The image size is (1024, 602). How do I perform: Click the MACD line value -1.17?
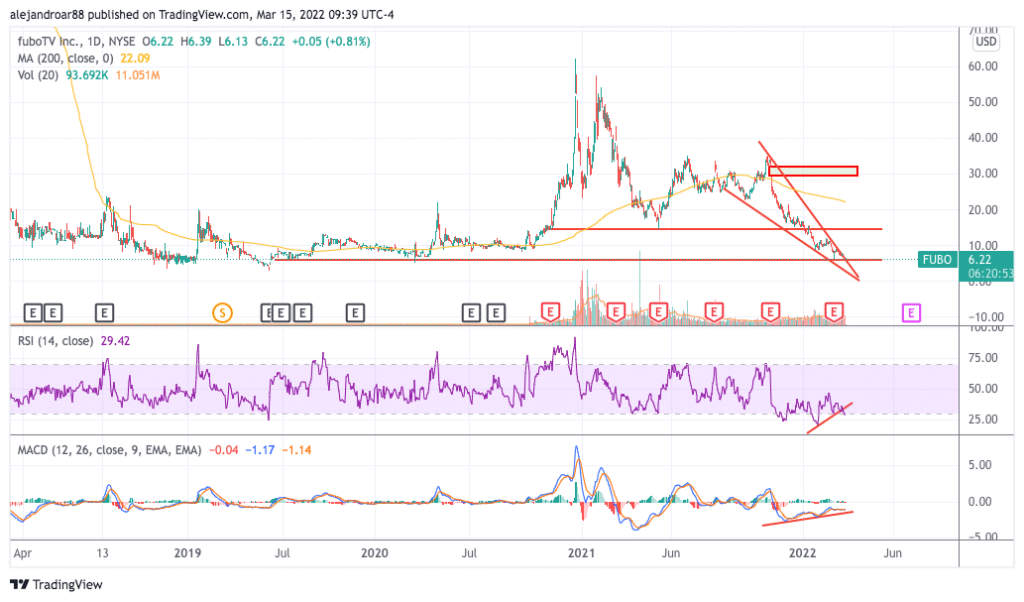[x=260, y=450]
